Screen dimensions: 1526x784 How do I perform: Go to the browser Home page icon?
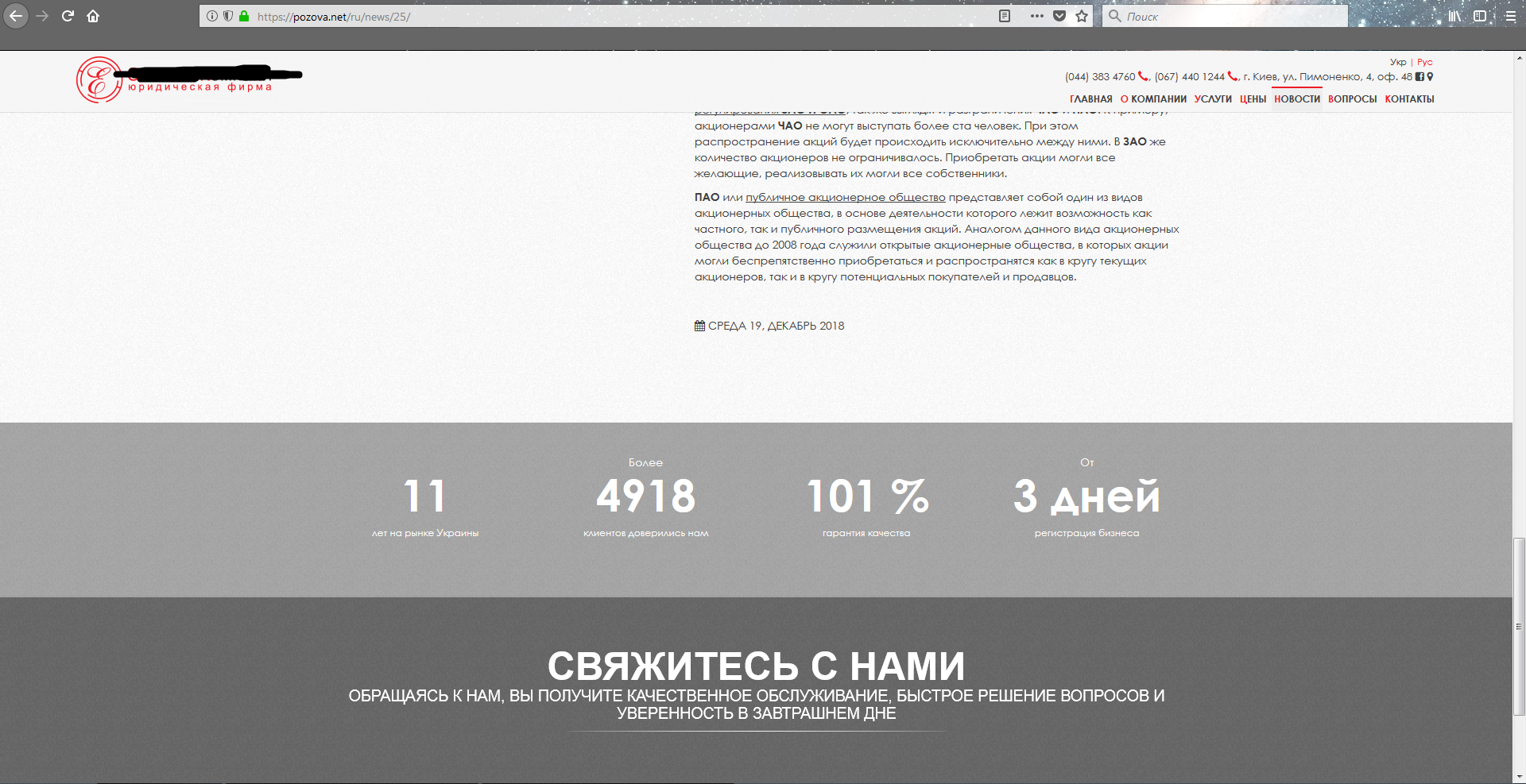93,16
